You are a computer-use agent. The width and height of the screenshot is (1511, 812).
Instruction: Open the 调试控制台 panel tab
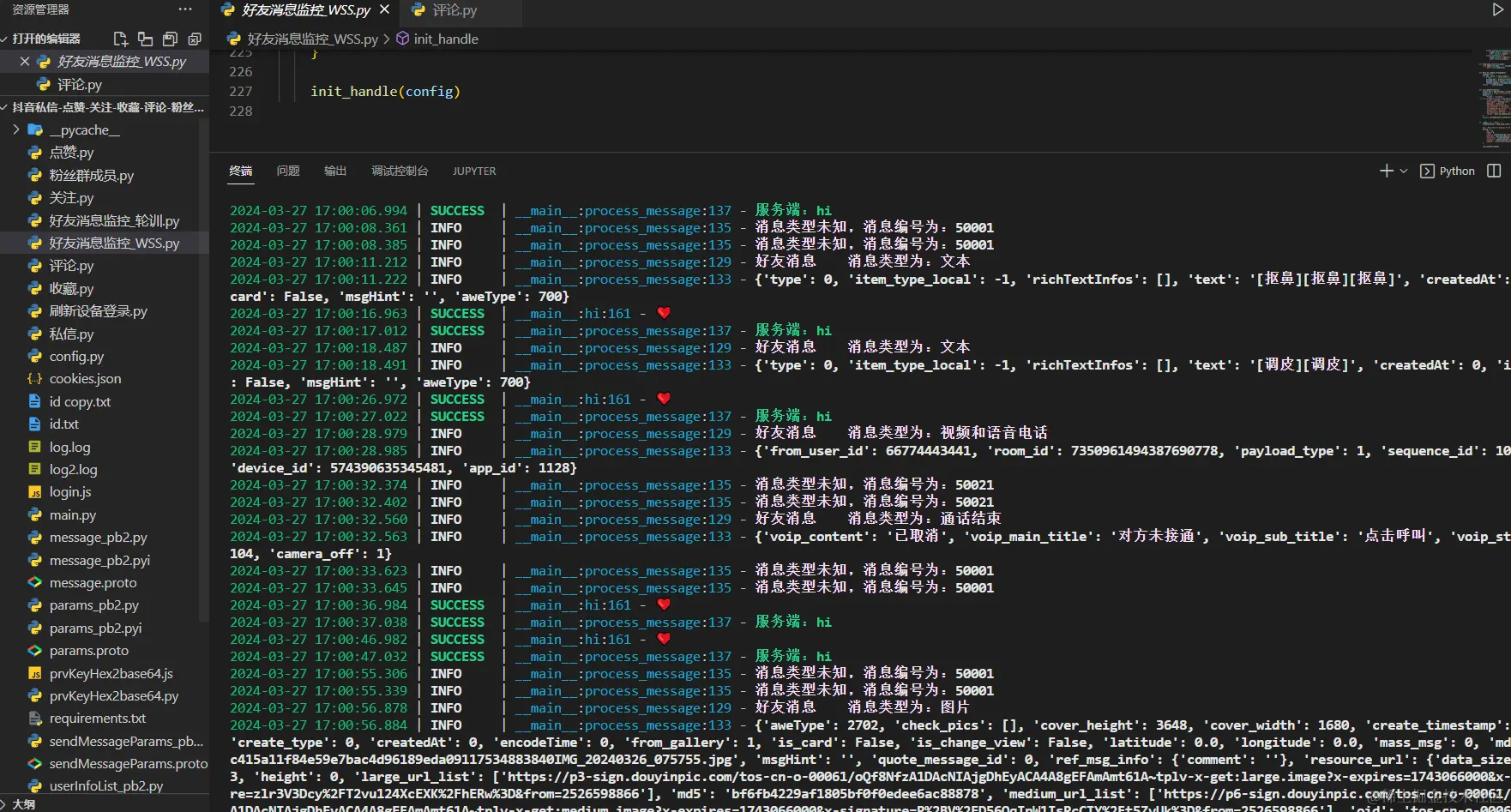[400, 171]
